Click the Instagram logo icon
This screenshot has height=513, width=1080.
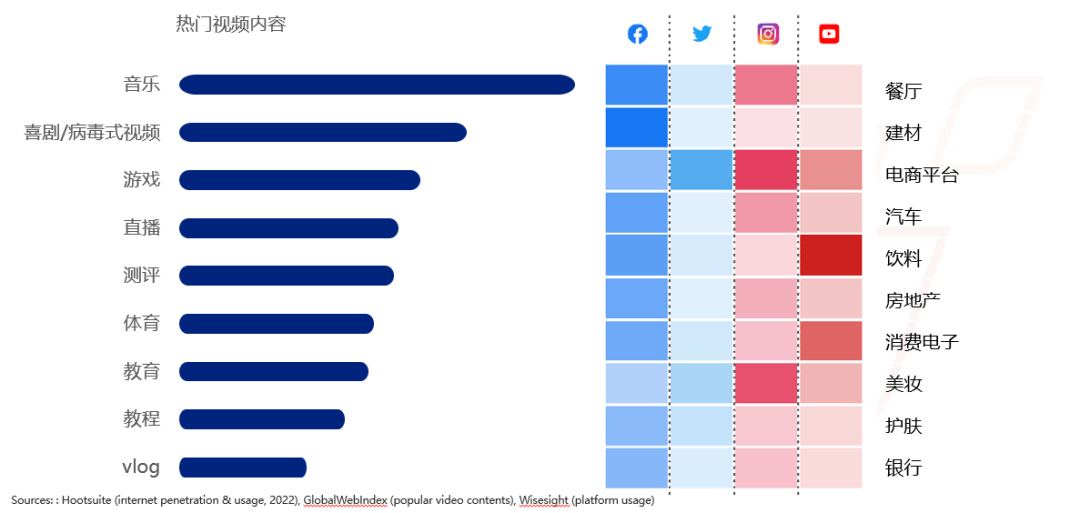[768, 34]
